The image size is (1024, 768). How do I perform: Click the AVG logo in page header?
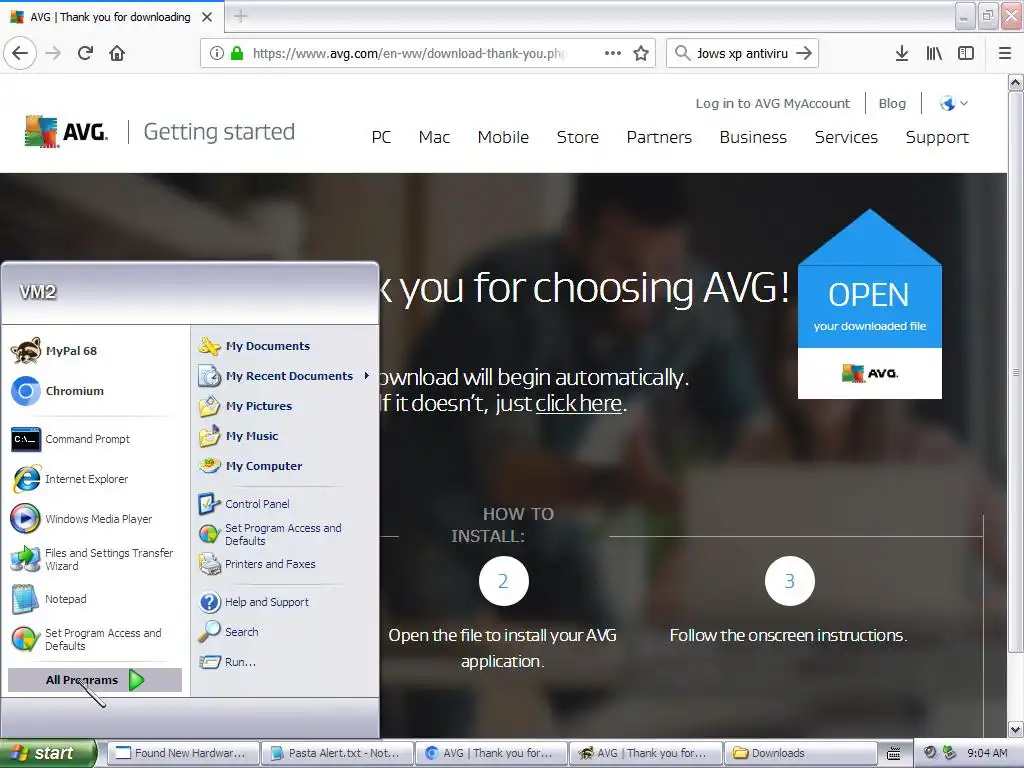coord(66,132)
